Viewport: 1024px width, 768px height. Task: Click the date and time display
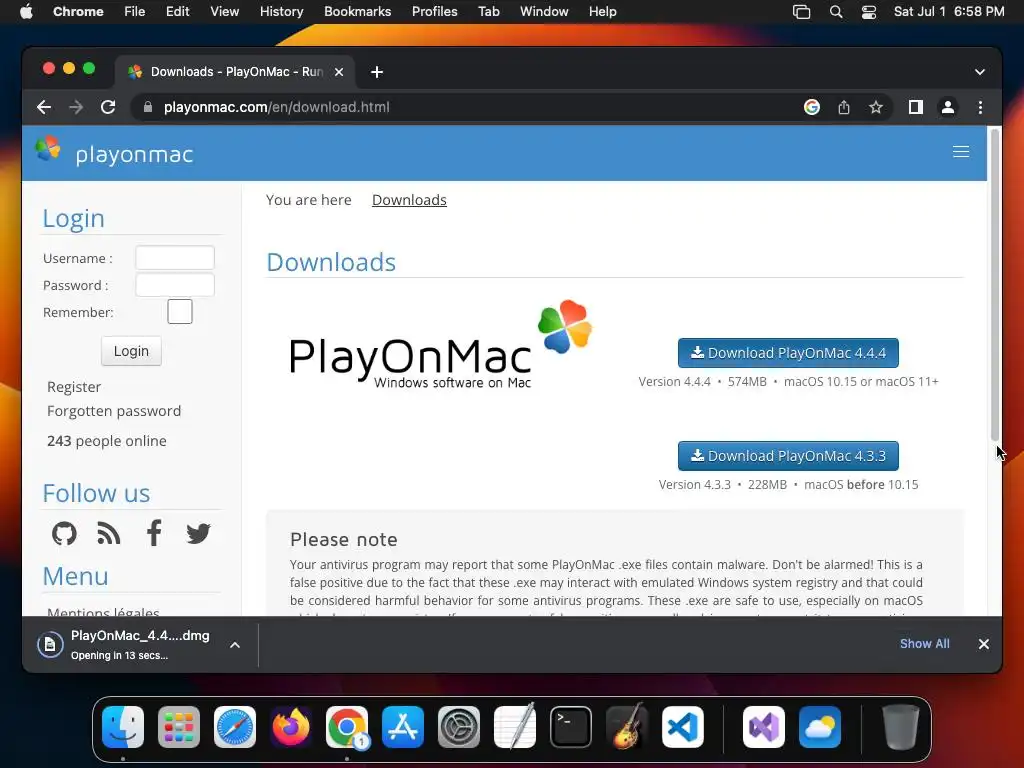click(x=949, y=12)
